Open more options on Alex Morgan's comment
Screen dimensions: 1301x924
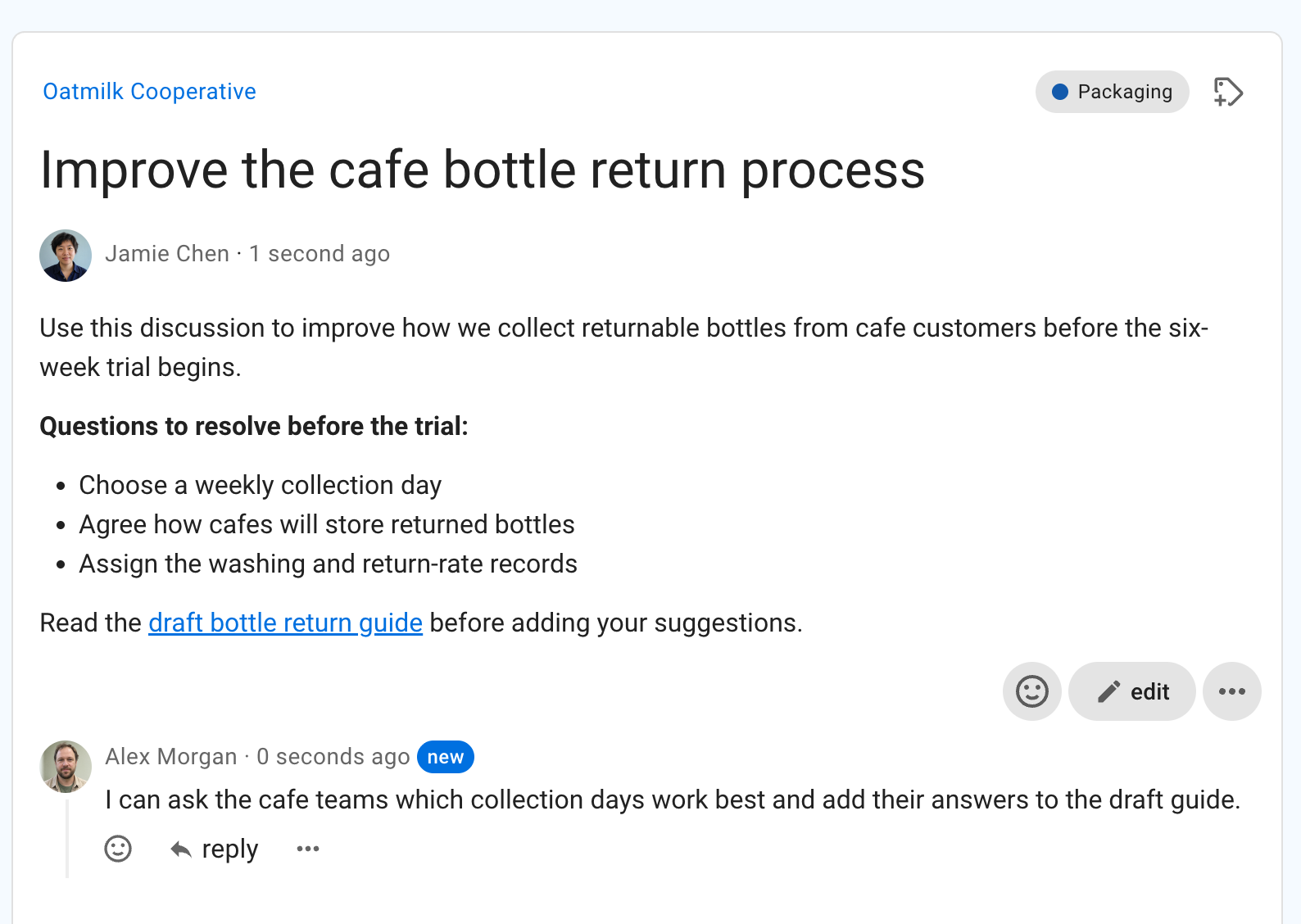[x=308, y=849]
